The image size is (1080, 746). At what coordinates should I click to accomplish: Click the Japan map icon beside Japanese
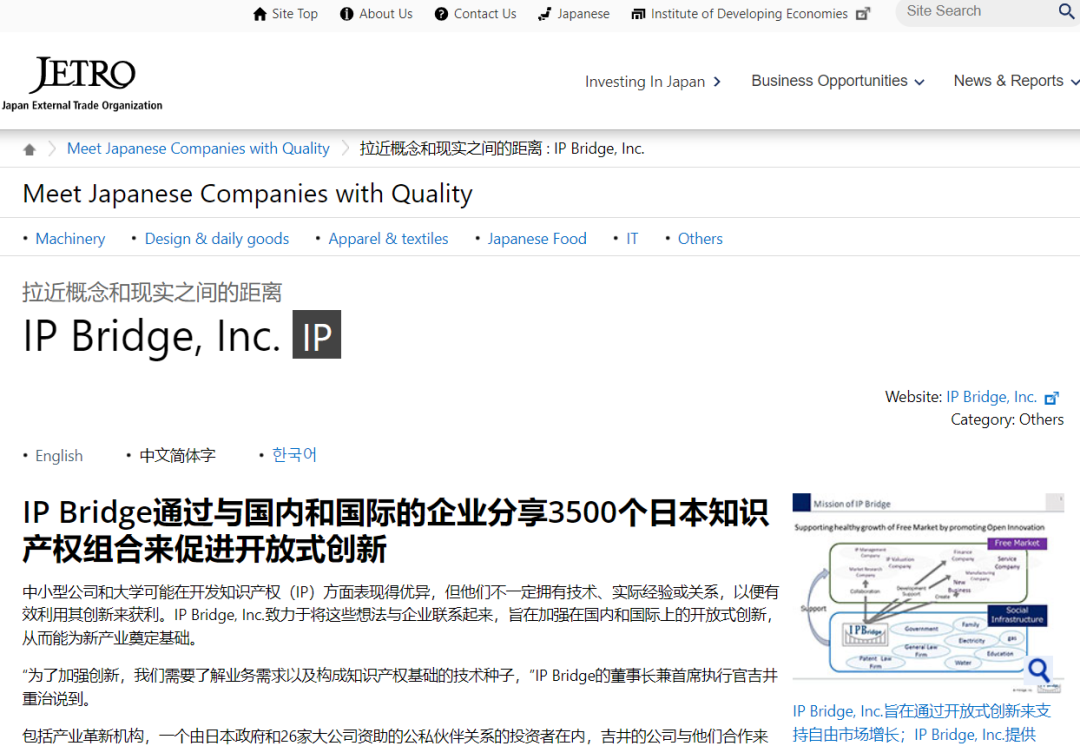pyautogui.click(x=545, y=14)
